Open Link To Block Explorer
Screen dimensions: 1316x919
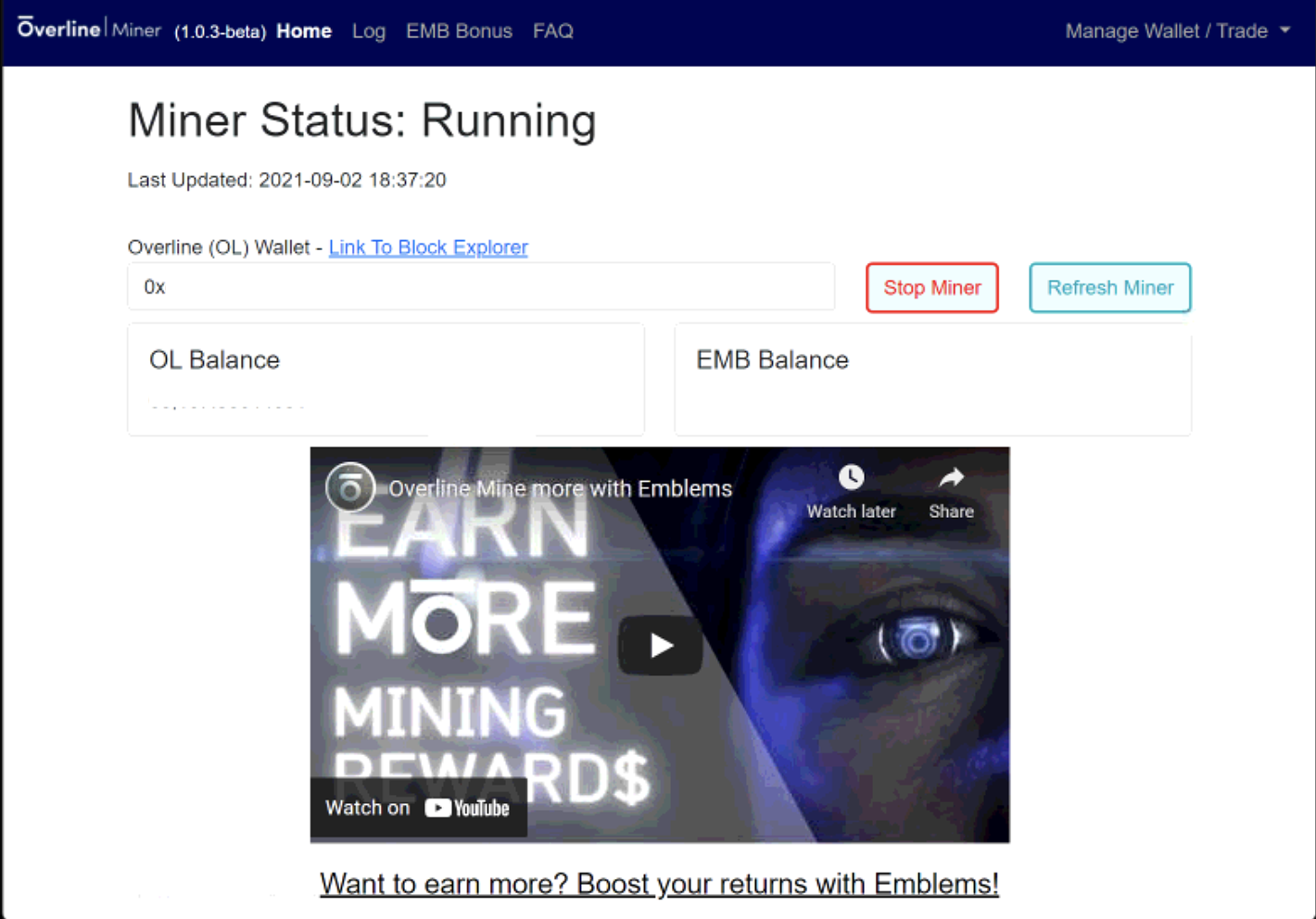[x=428, y=247]
